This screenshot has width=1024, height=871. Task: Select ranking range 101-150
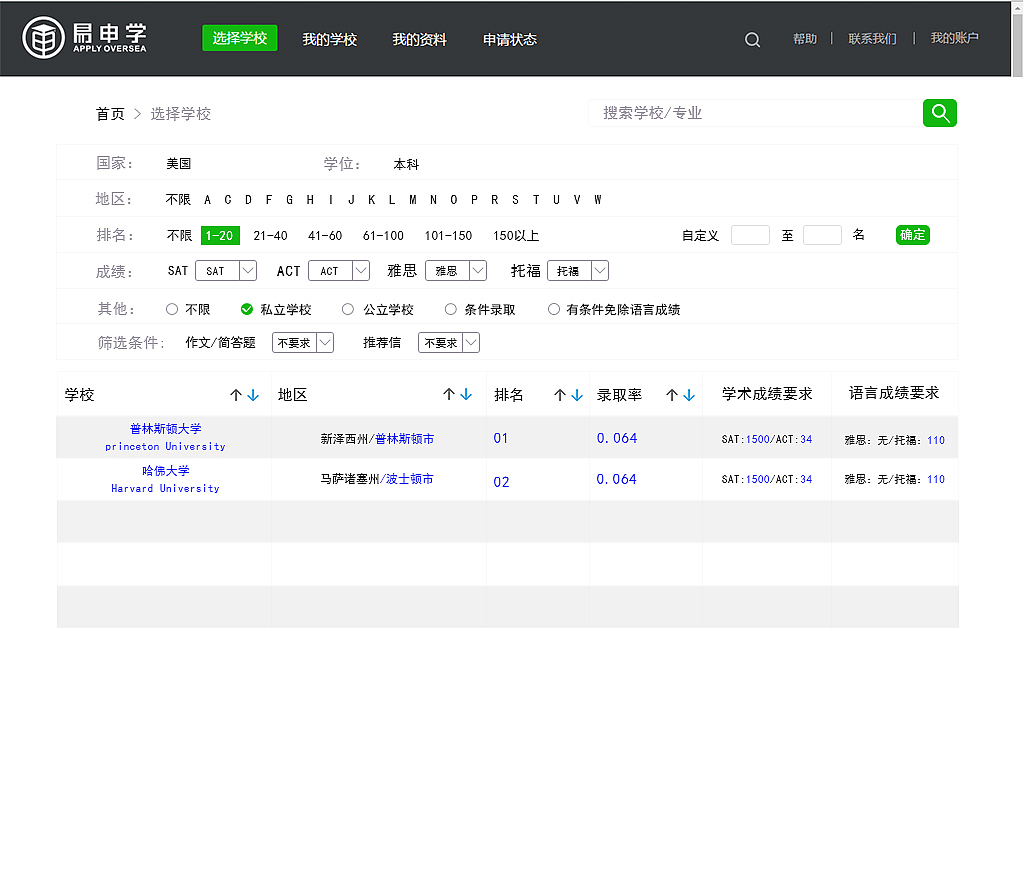pos(448,236)
